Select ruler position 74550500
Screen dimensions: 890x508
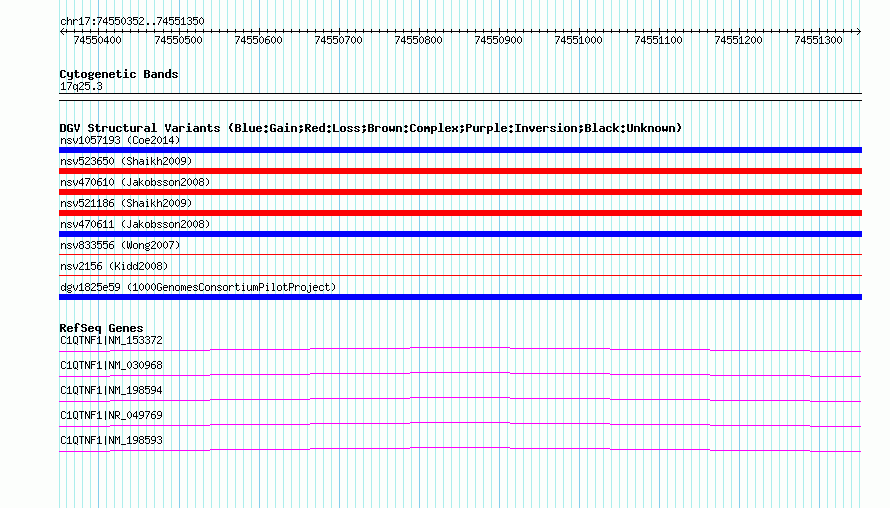coord(178,40)
